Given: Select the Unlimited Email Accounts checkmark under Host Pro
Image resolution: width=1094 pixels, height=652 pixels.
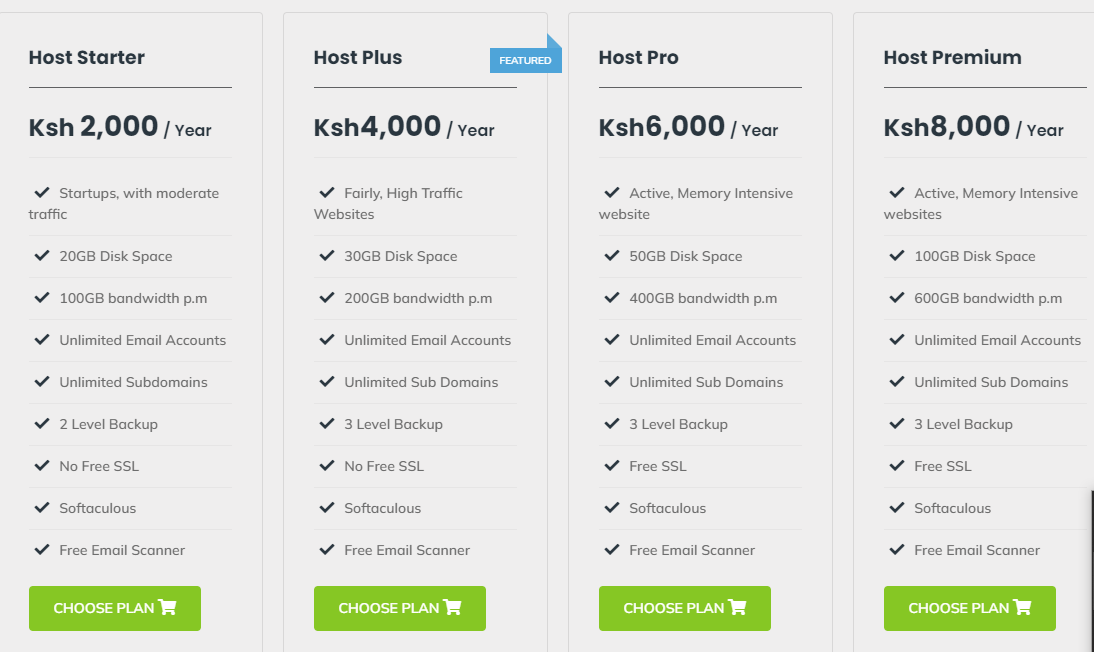Looking at the screenshot, I should pos(612,340).
